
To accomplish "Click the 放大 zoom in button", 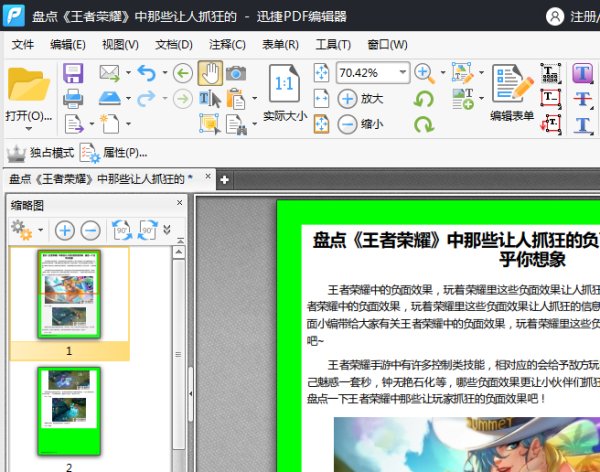I will tap(360, 99).
